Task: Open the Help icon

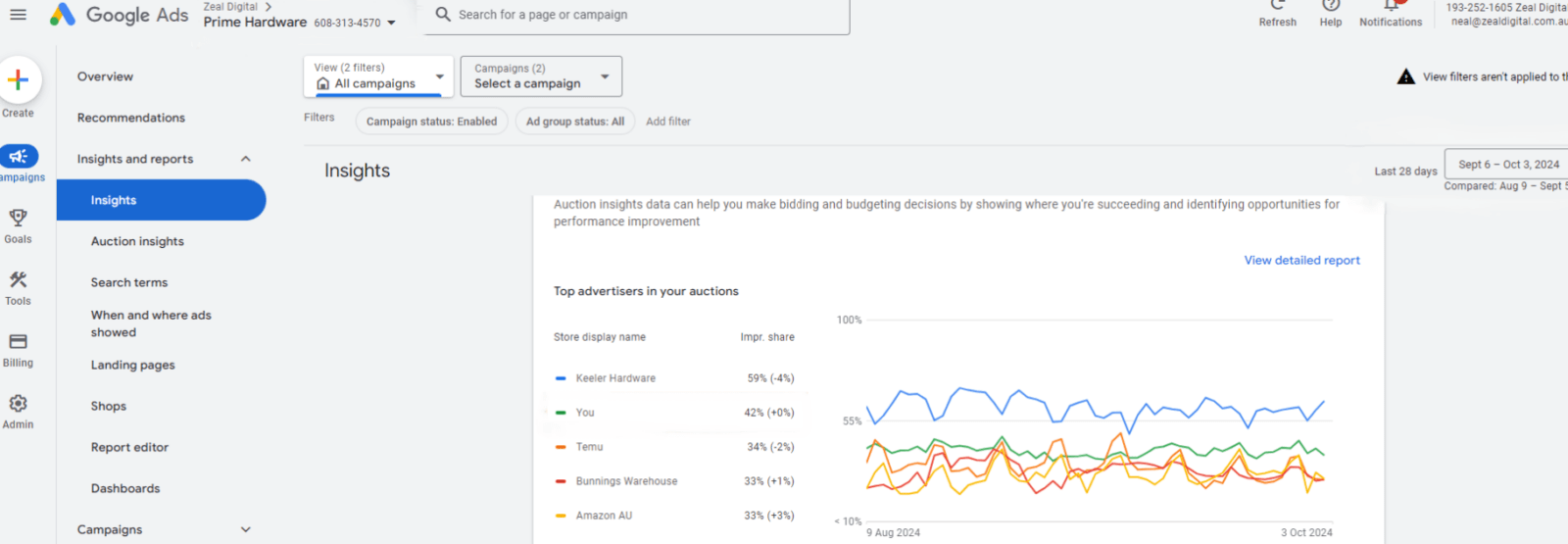Action: tap(1331, 5)
